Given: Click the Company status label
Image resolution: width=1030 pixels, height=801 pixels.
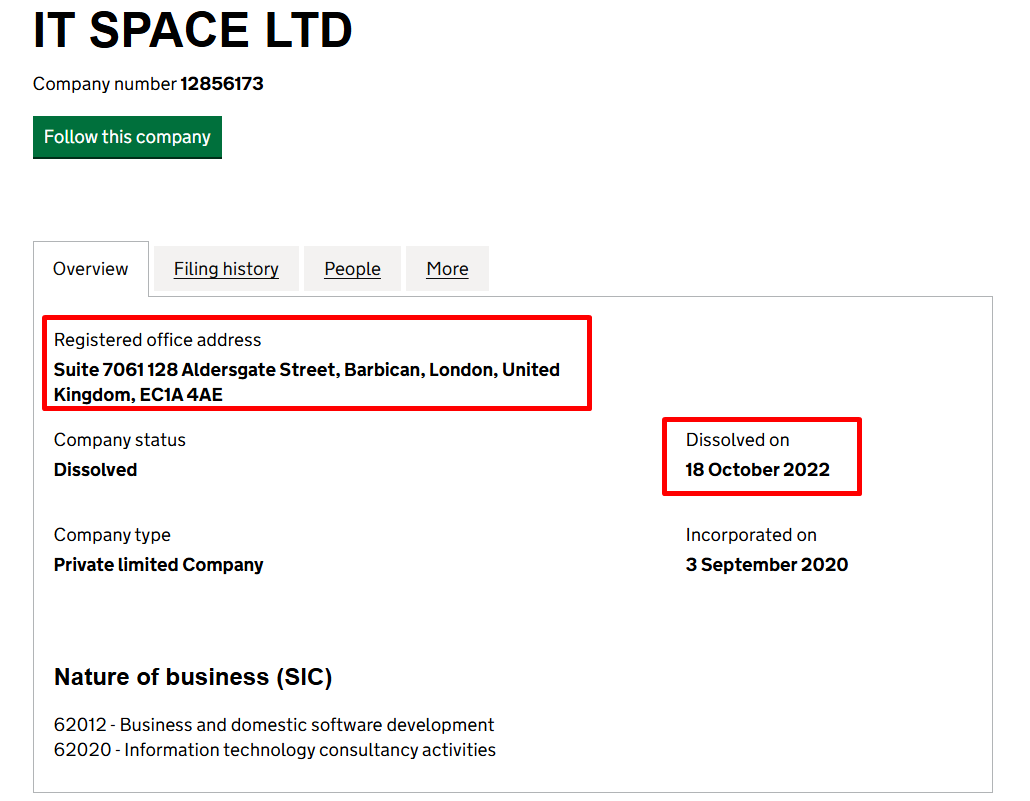Looking at the screenshot, I should 120,440.
